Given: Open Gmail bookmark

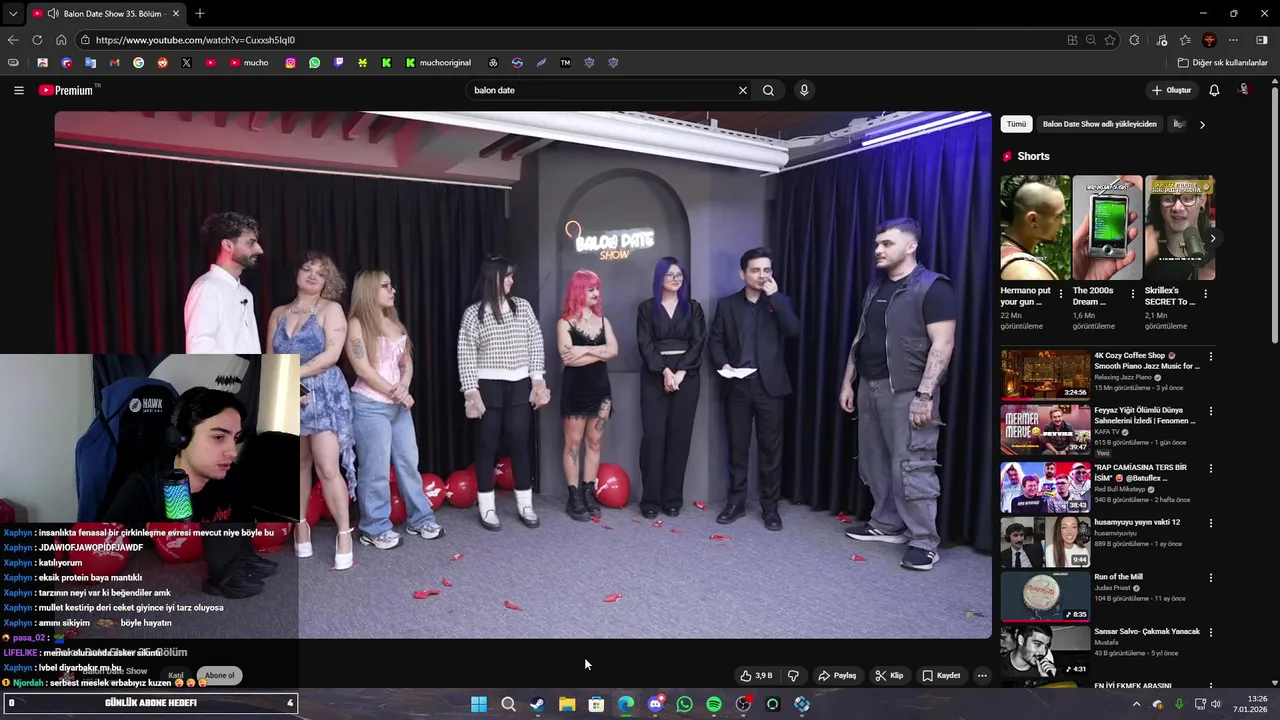Looking at the screenshot, I should [x=114, y=62].
